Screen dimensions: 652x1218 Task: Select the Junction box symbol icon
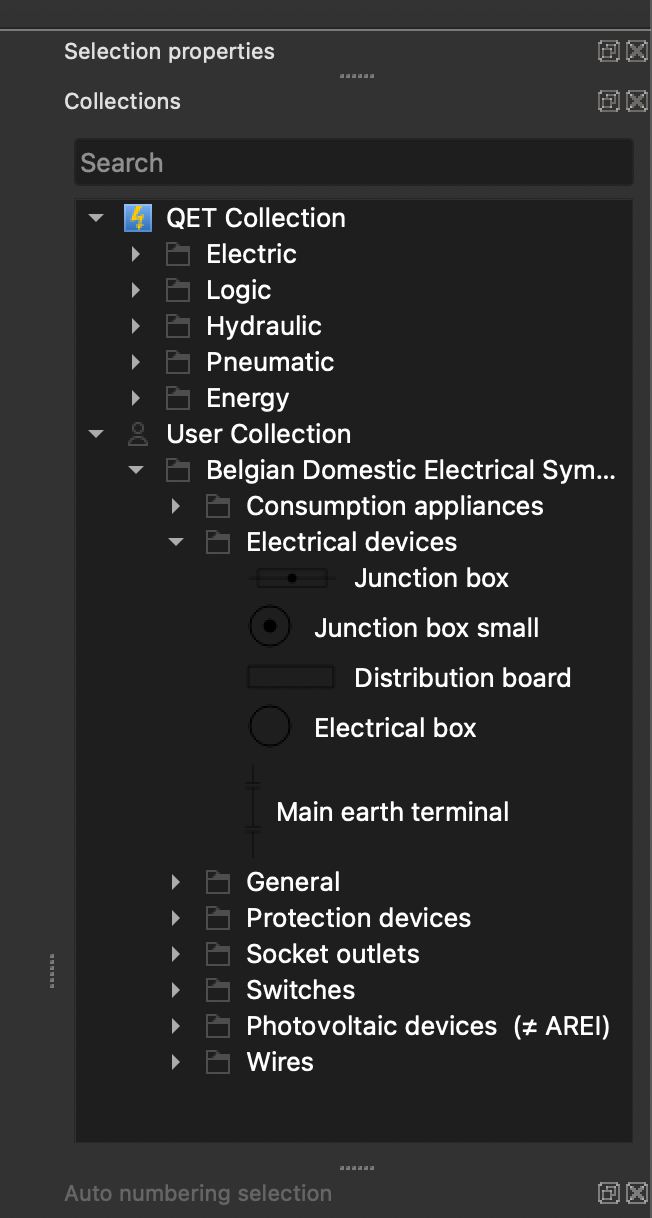pyautogui.click(x=292, y=578)
